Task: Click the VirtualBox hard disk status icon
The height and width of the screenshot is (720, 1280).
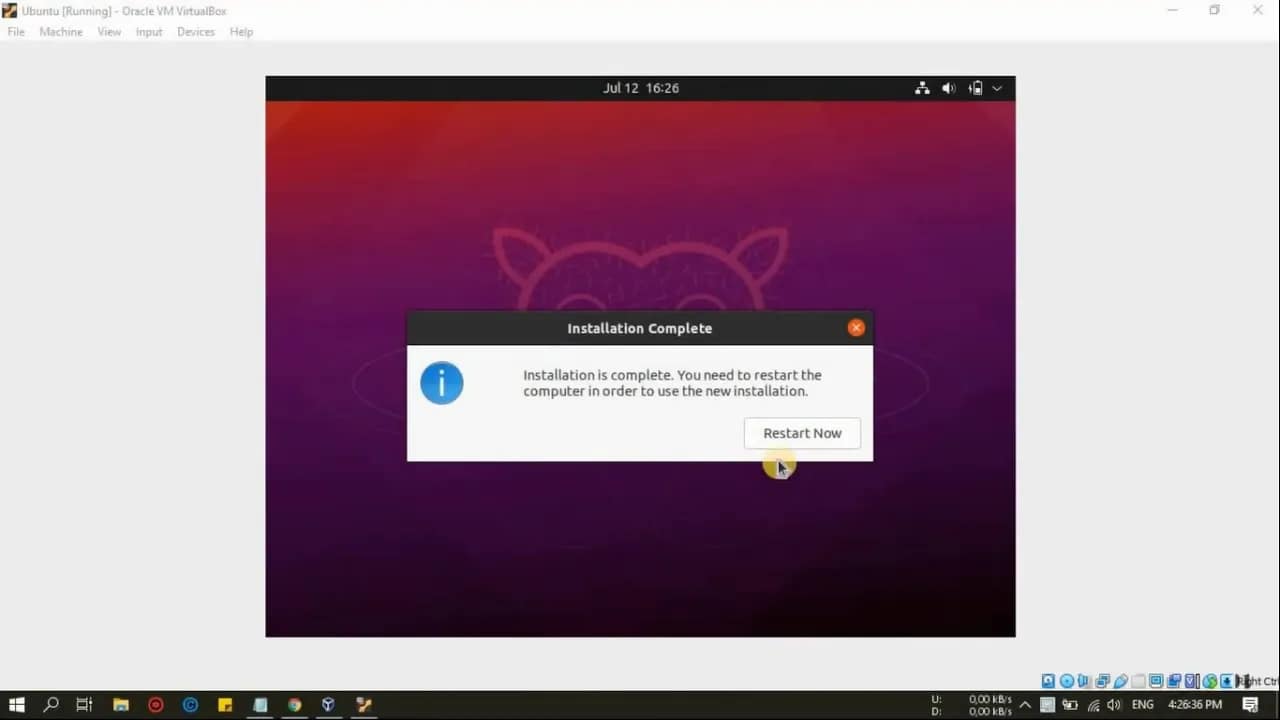Action: point(1048,681)
